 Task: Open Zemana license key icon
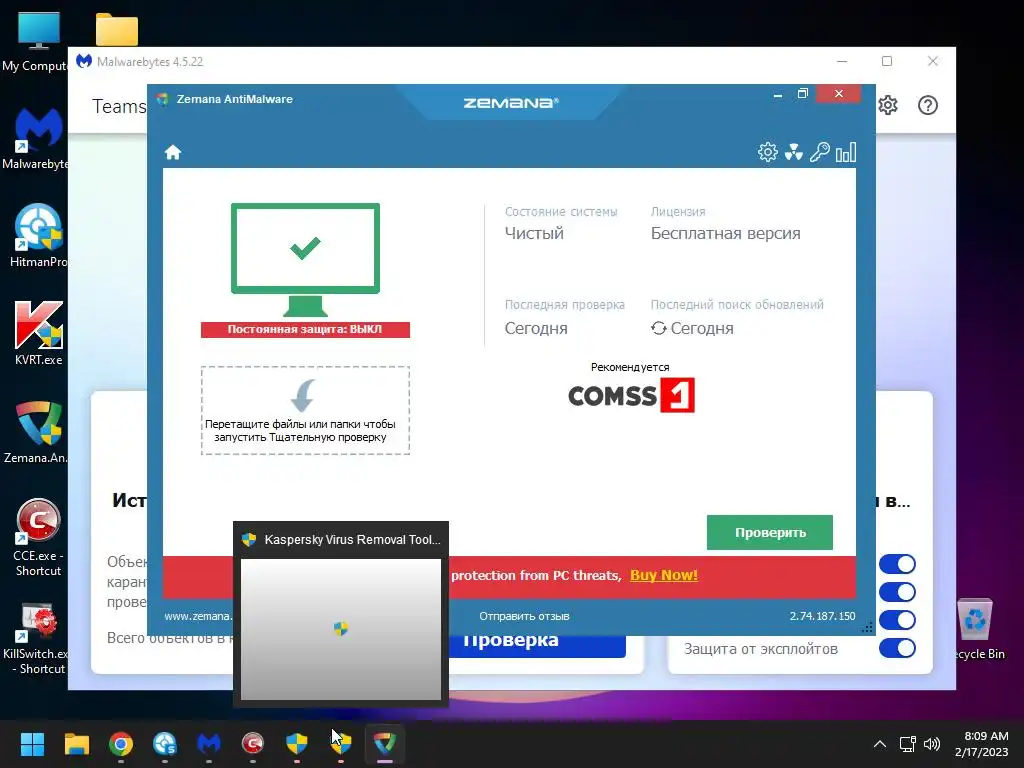pyautogui.click(x=820, y=152)
